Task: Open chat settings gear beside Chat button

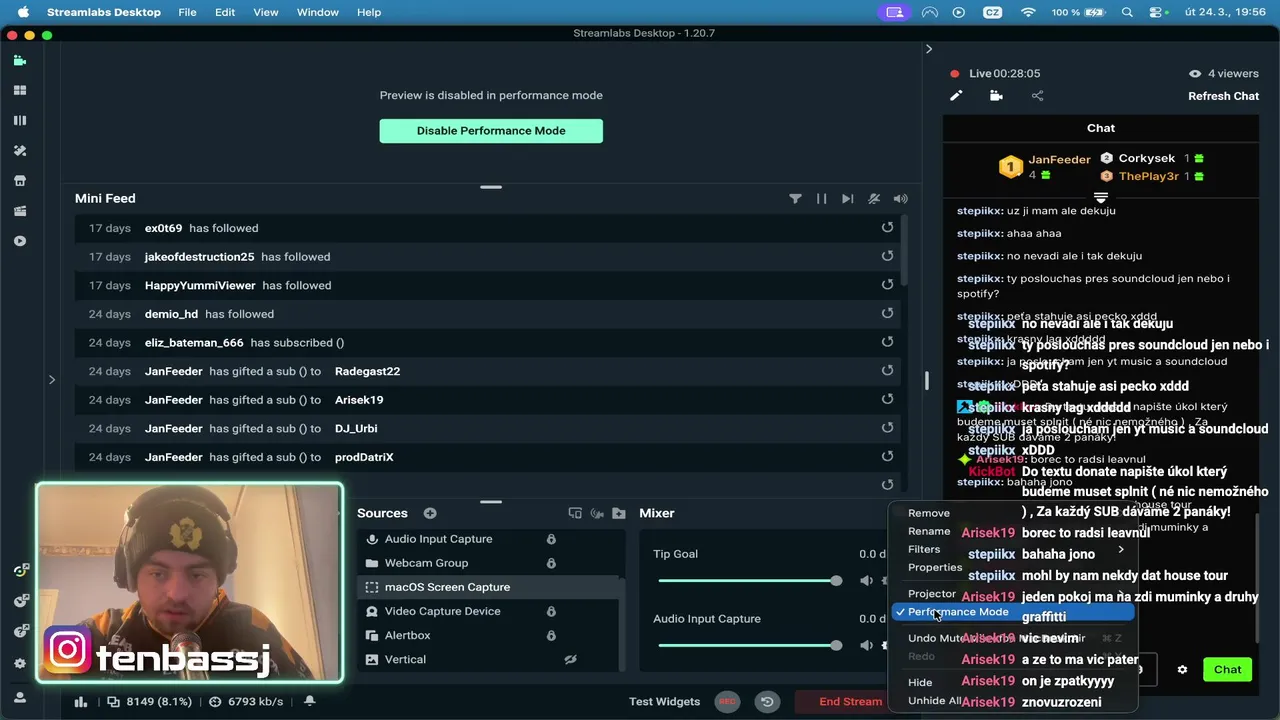Action: point(1182,670)
